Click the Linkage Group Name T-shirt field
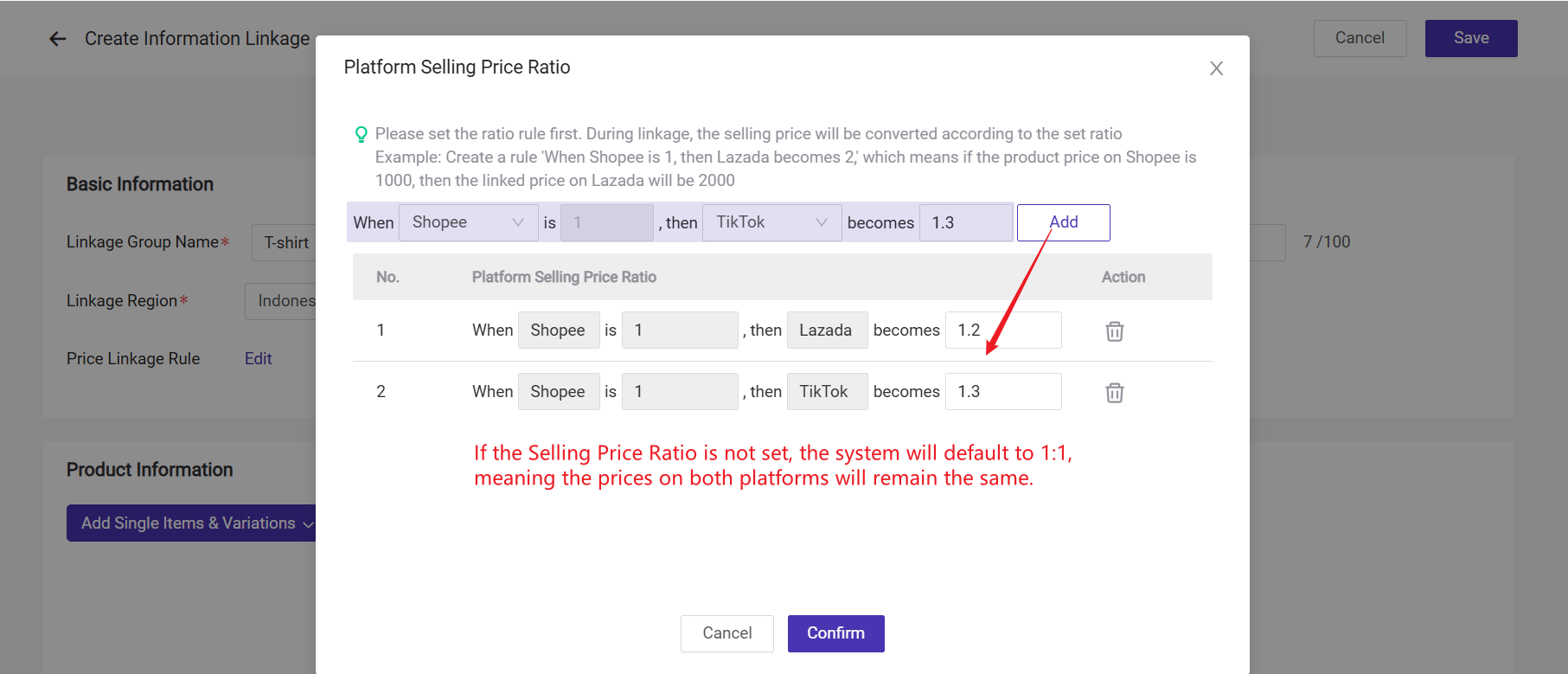The image size is (1568, 674). [x=285, y=243]
